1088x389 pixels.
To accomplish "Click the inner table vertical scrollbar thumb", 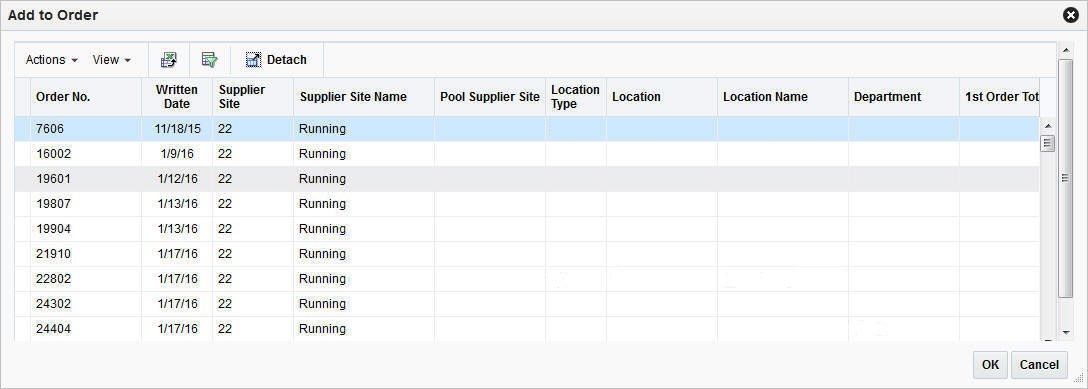I will [1048, 144].
